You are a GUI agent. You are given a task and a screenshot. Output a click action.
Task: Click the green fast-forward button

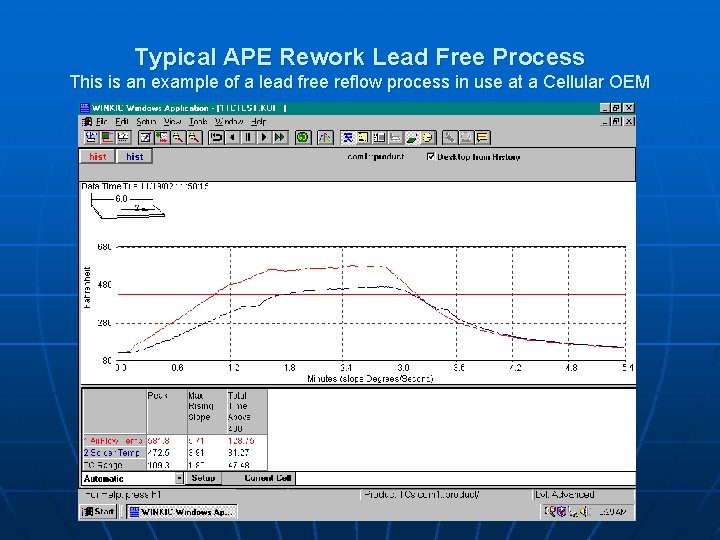[x=280, y=137]
